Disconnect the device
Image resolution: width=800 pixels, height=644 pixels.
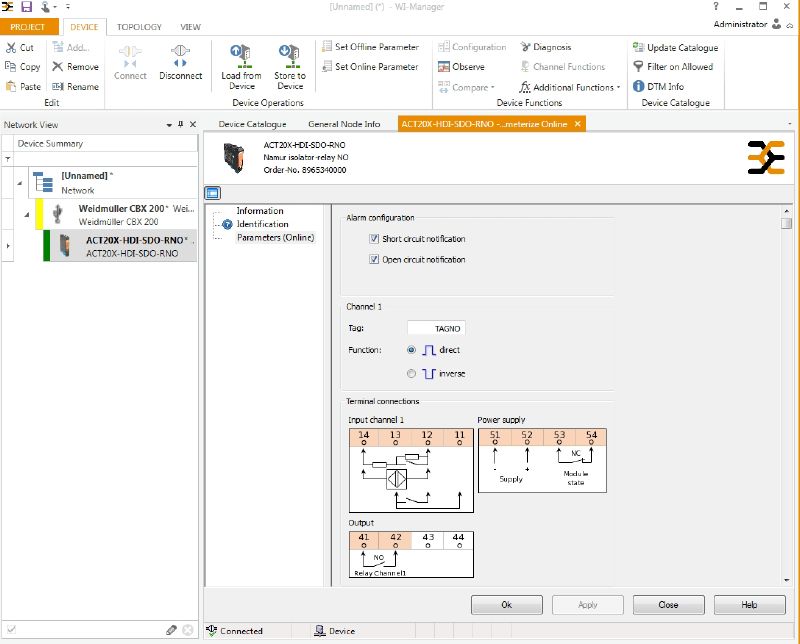181,63
